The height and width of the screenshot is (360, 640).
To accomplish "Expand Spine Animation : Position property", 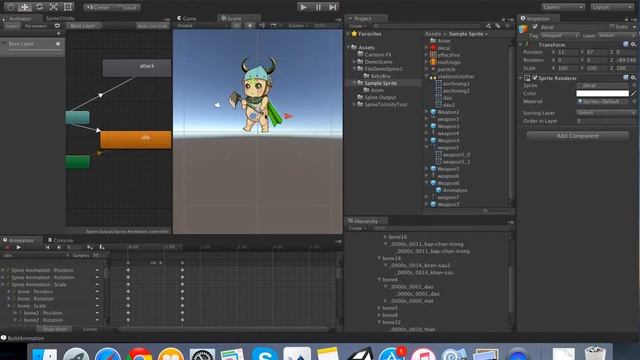I will 3,270.
